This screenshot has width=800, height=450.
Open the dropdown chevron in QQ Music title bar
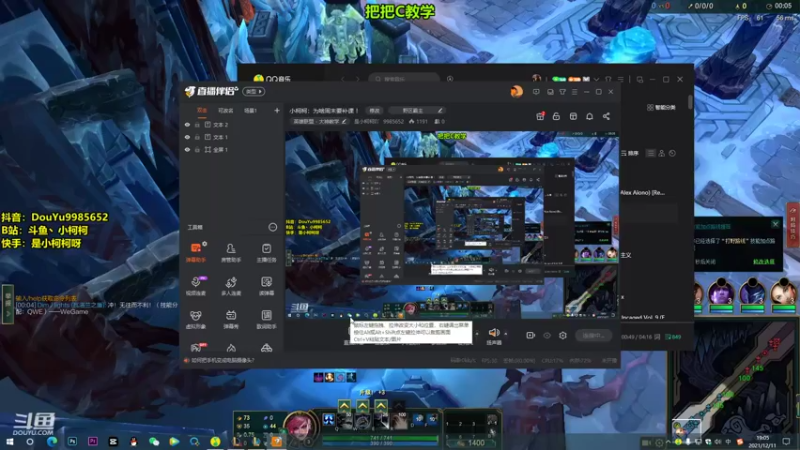pyautogui.click(x=596, y=80)
